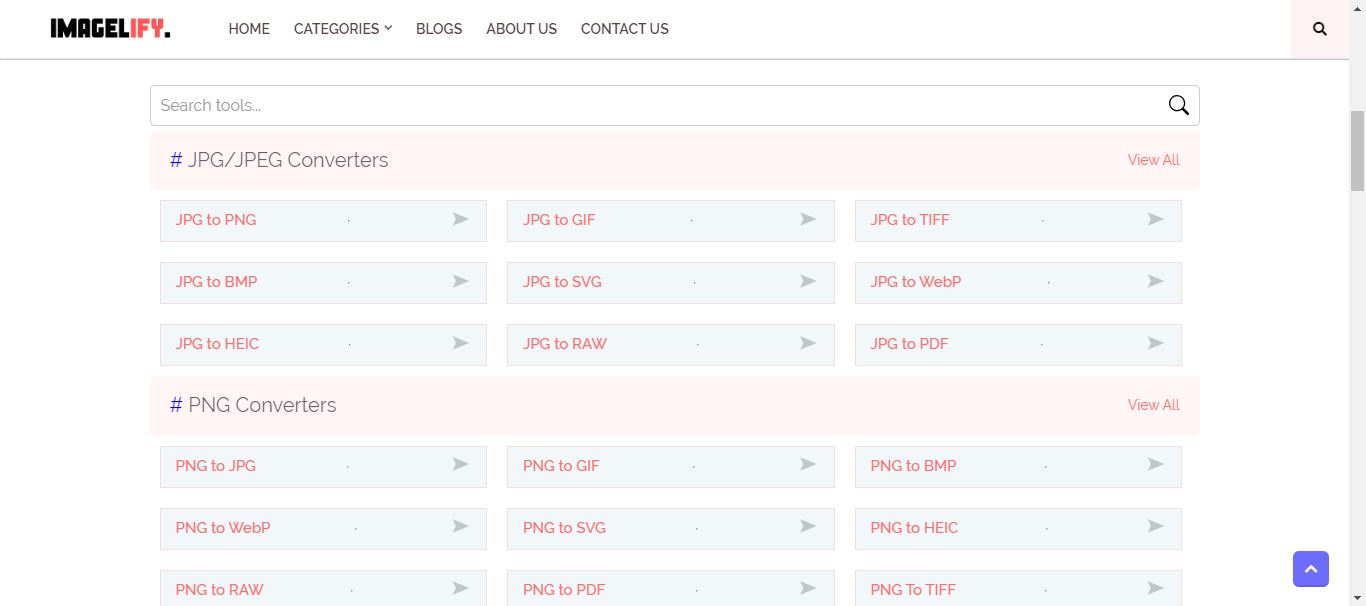Click the arrow icon on JPG to PDF card
Screen dimensions: 1366x606
[1155, 343]
